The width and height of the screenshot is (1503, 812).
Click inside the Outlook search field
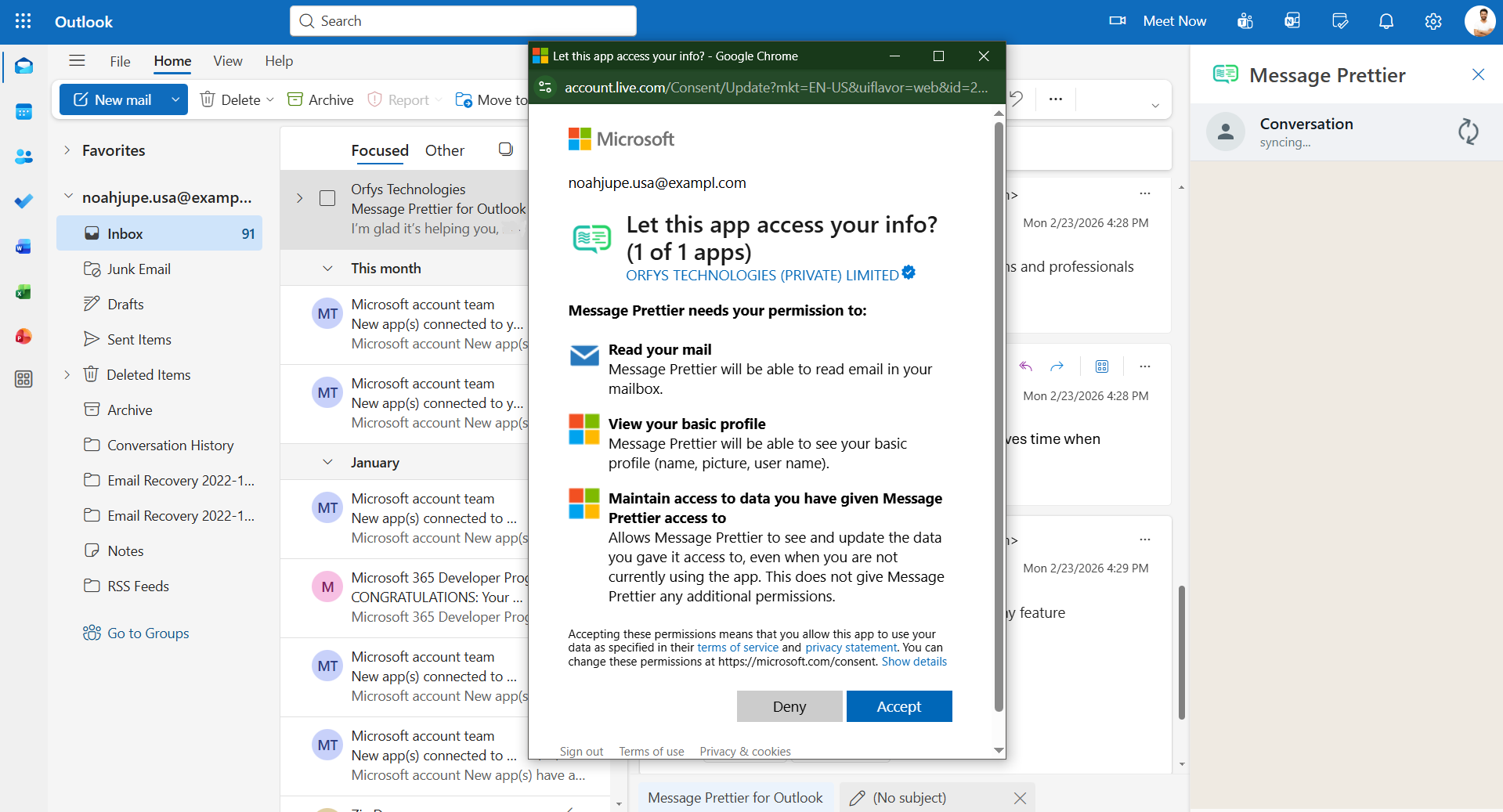point(462,21)
